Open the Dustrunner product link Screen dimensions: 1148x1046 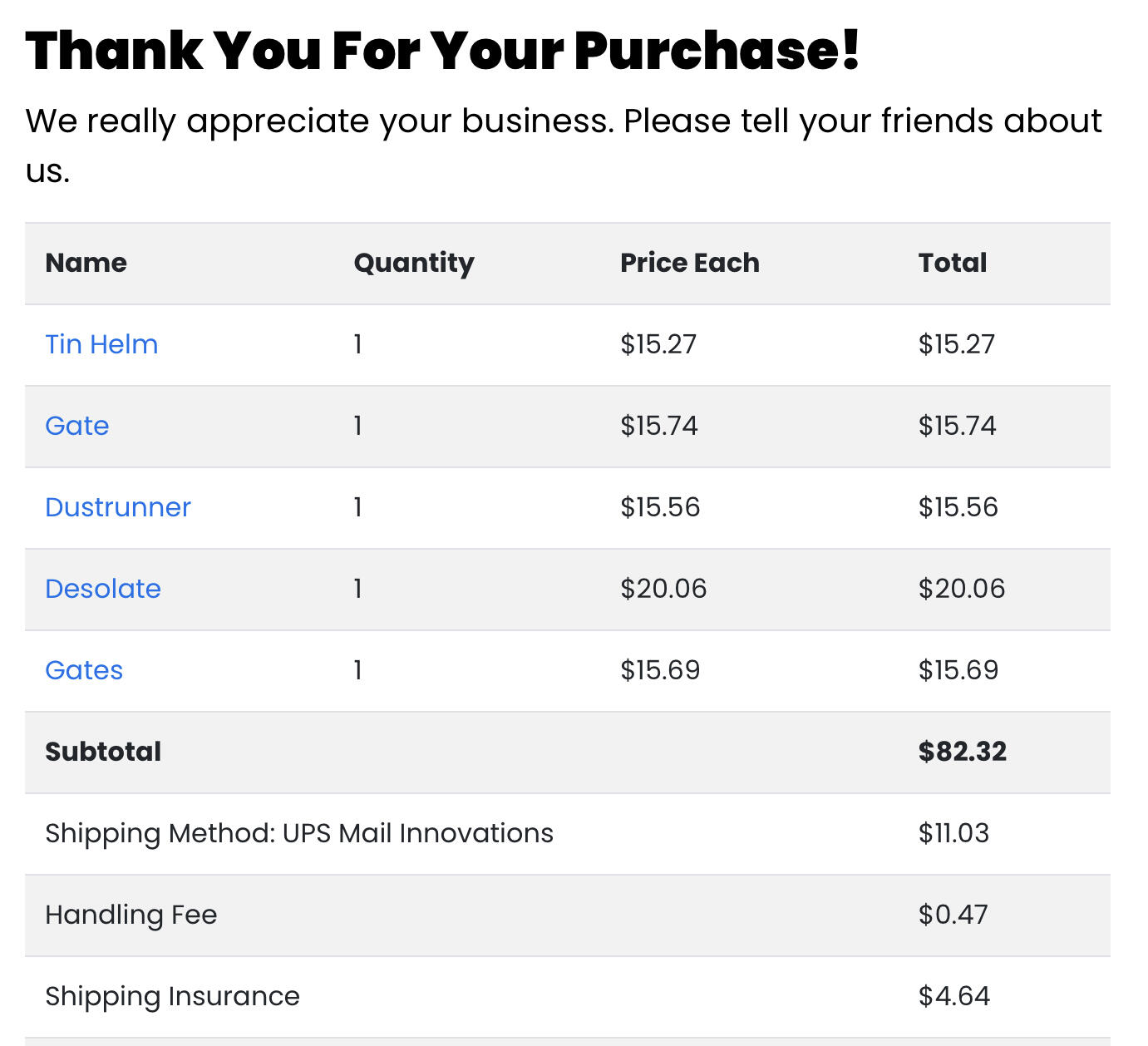coord(118,507)
